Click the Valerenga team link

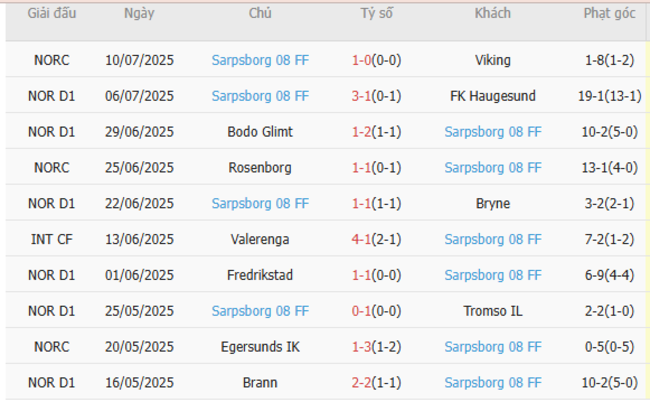260,240
